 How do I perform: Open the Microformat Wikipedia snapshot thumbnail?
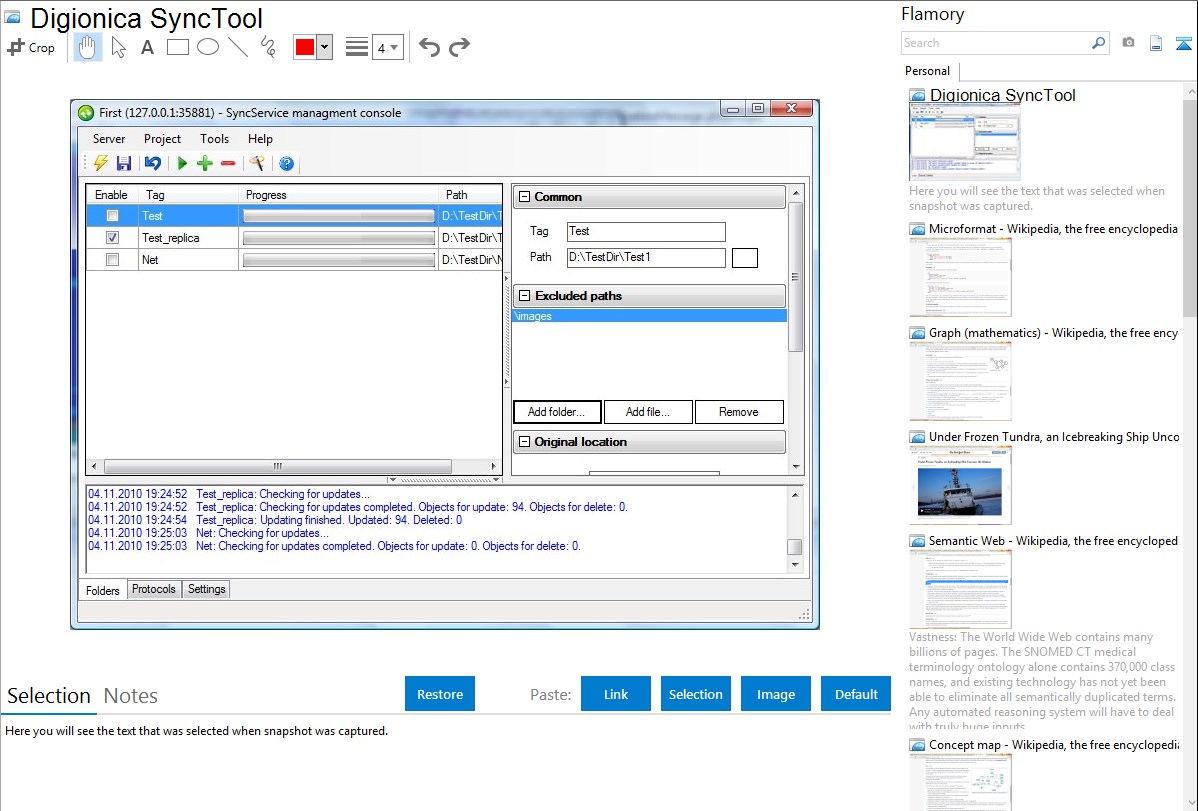click(x=960, y=277)
